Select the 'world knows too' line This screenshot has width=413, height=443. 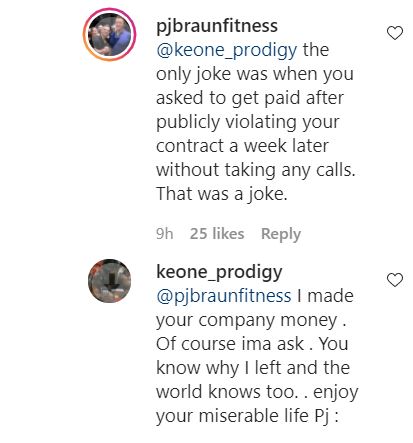pos(227,392)
